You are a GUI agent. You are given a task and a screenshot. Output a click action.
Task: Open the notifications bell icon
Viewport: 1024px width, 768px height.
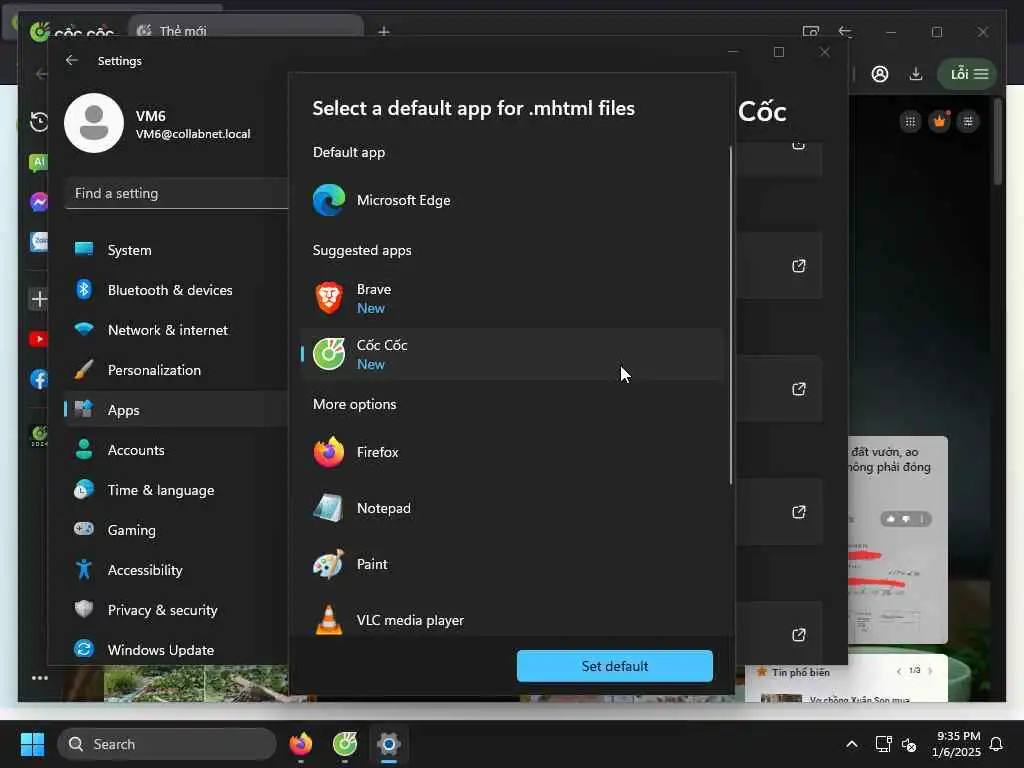pyautogui.click(x=996, y=744)
